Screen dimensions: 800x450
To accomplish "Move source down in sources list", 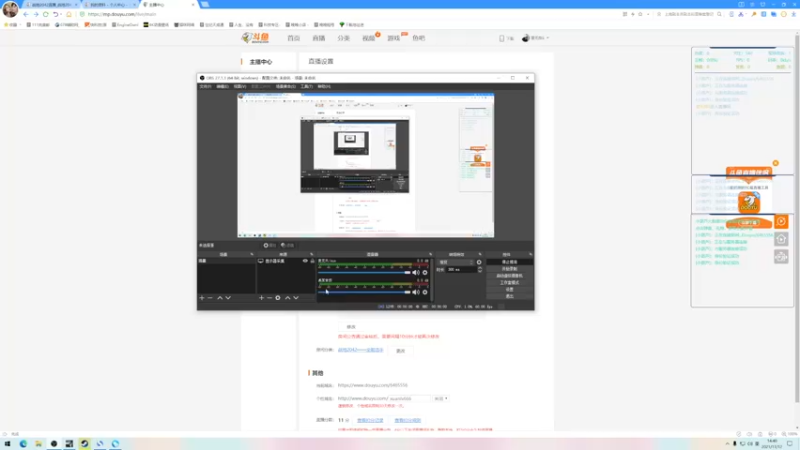I will pyautogui.click(x=296, y=297).
